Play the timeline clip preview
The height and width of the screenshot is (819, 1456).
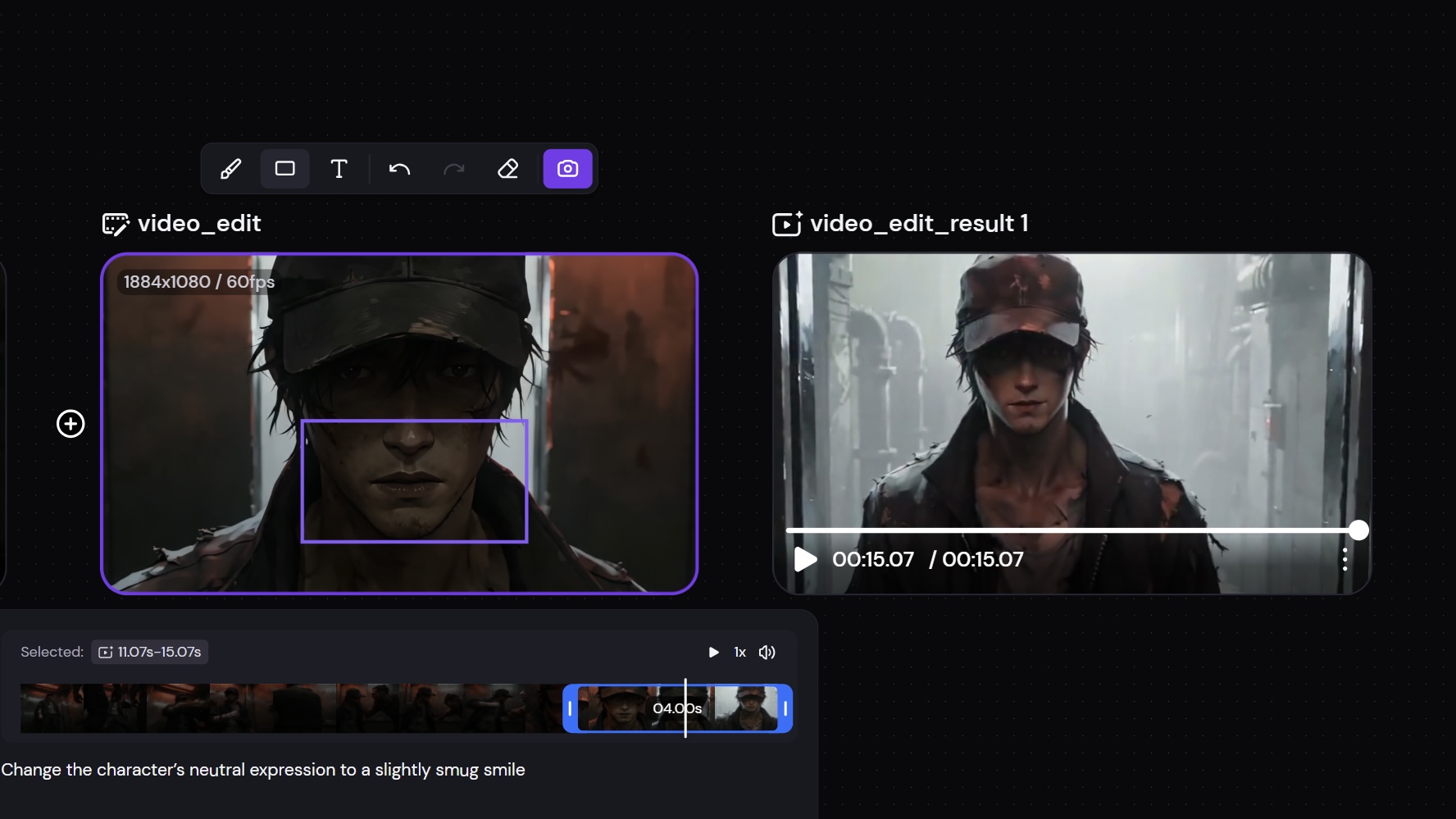(x=713, y=652)
